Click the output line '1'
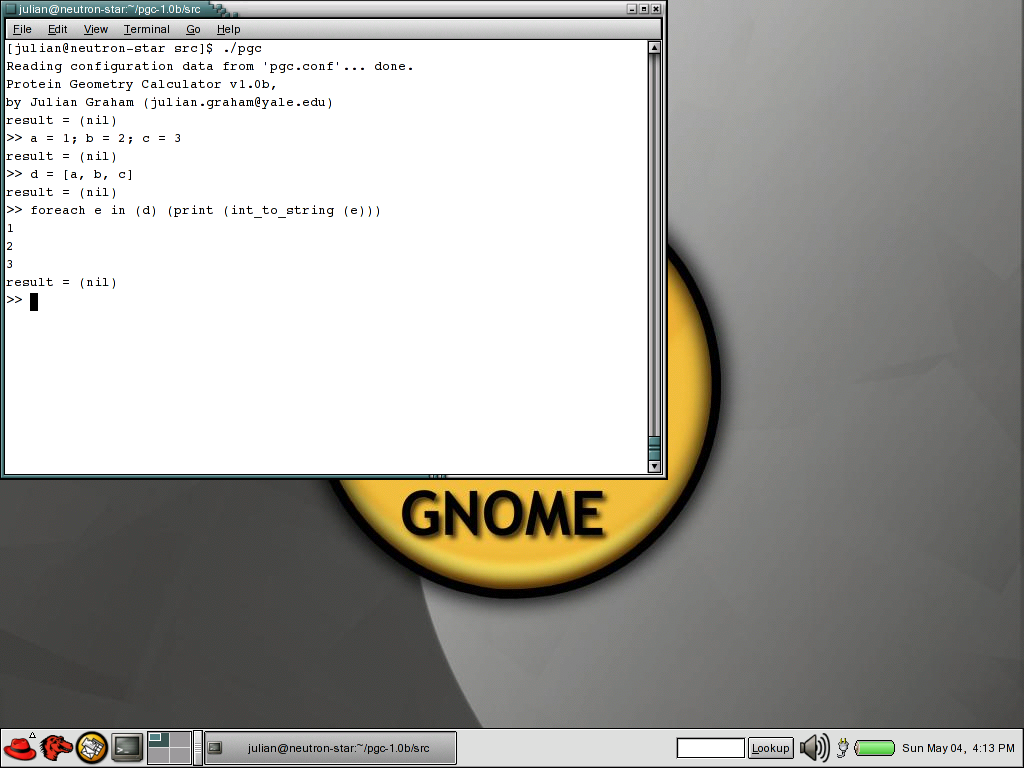This screenshot has height=768, width=1024. point(10,229)
